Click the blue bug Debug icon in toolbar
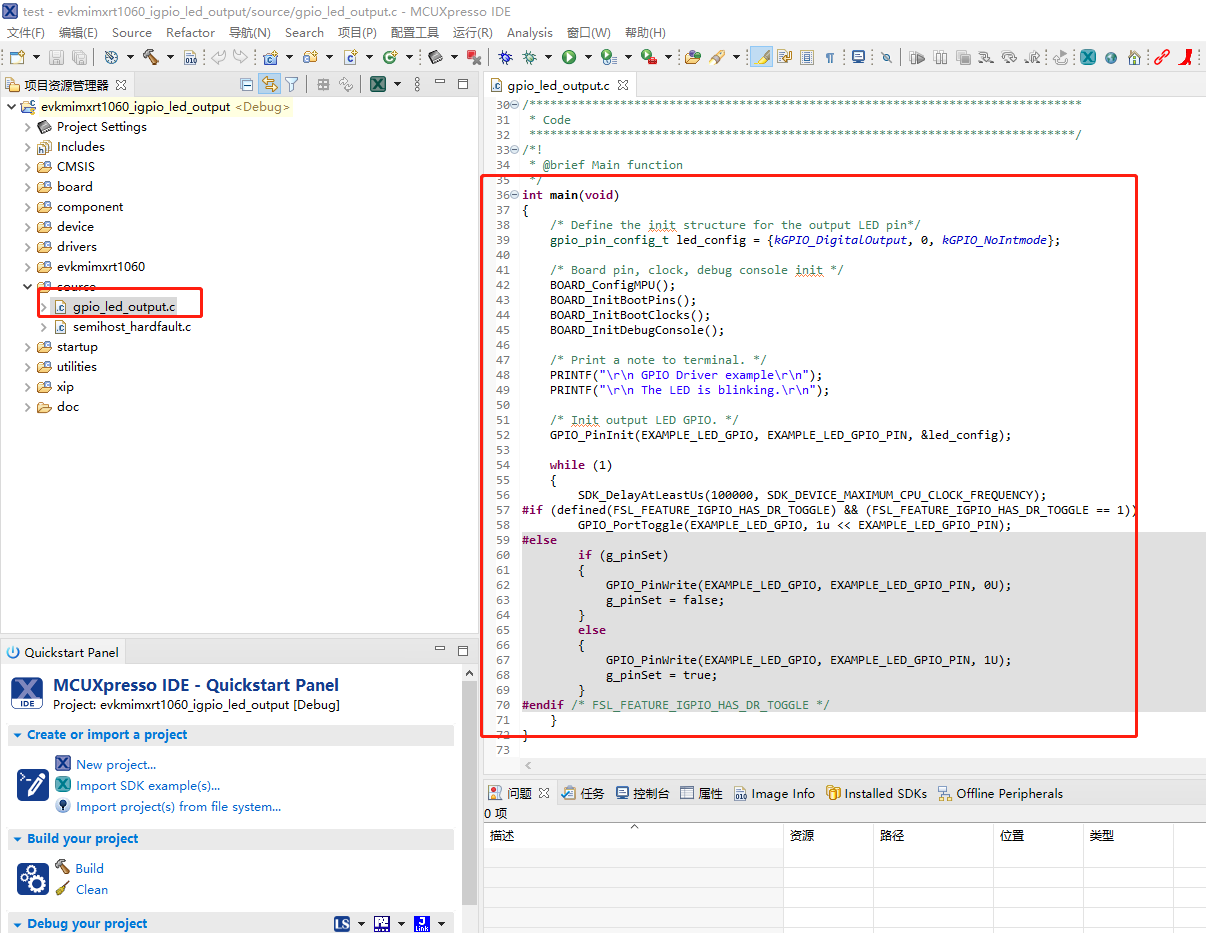This screenshot has width=1206, height=933. click(505, 58)
